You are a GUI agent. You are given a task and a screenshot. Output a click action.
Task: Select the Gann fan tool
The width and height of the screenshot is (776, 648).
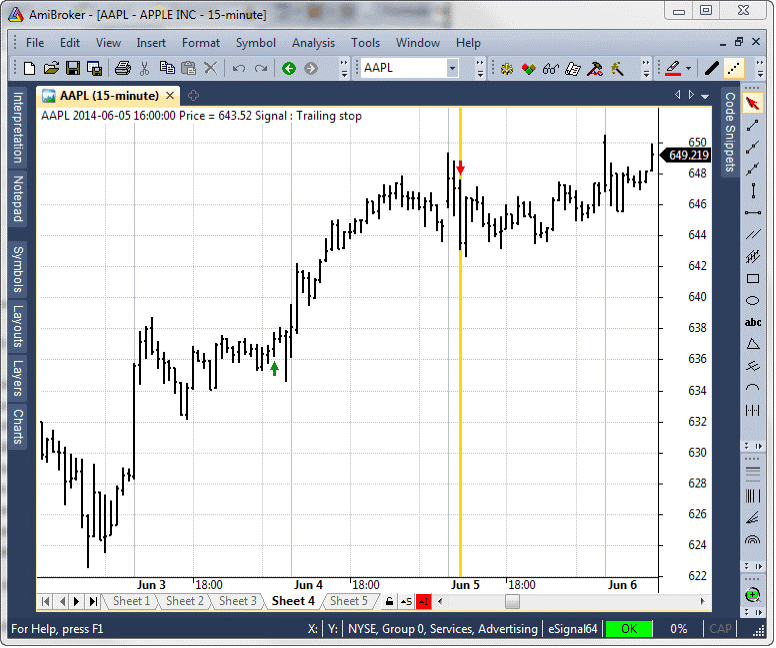753,517
